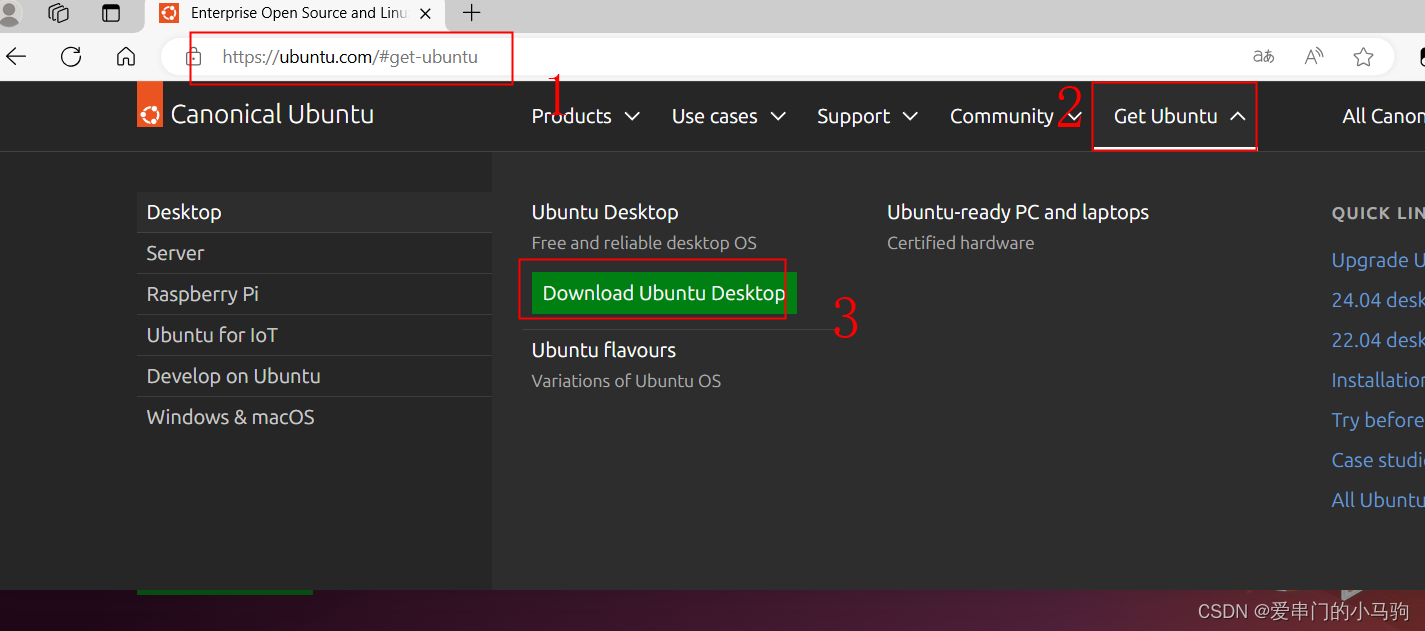Open the All Ubuntu quick link

pyautogui.click(x=1378, y=500)
